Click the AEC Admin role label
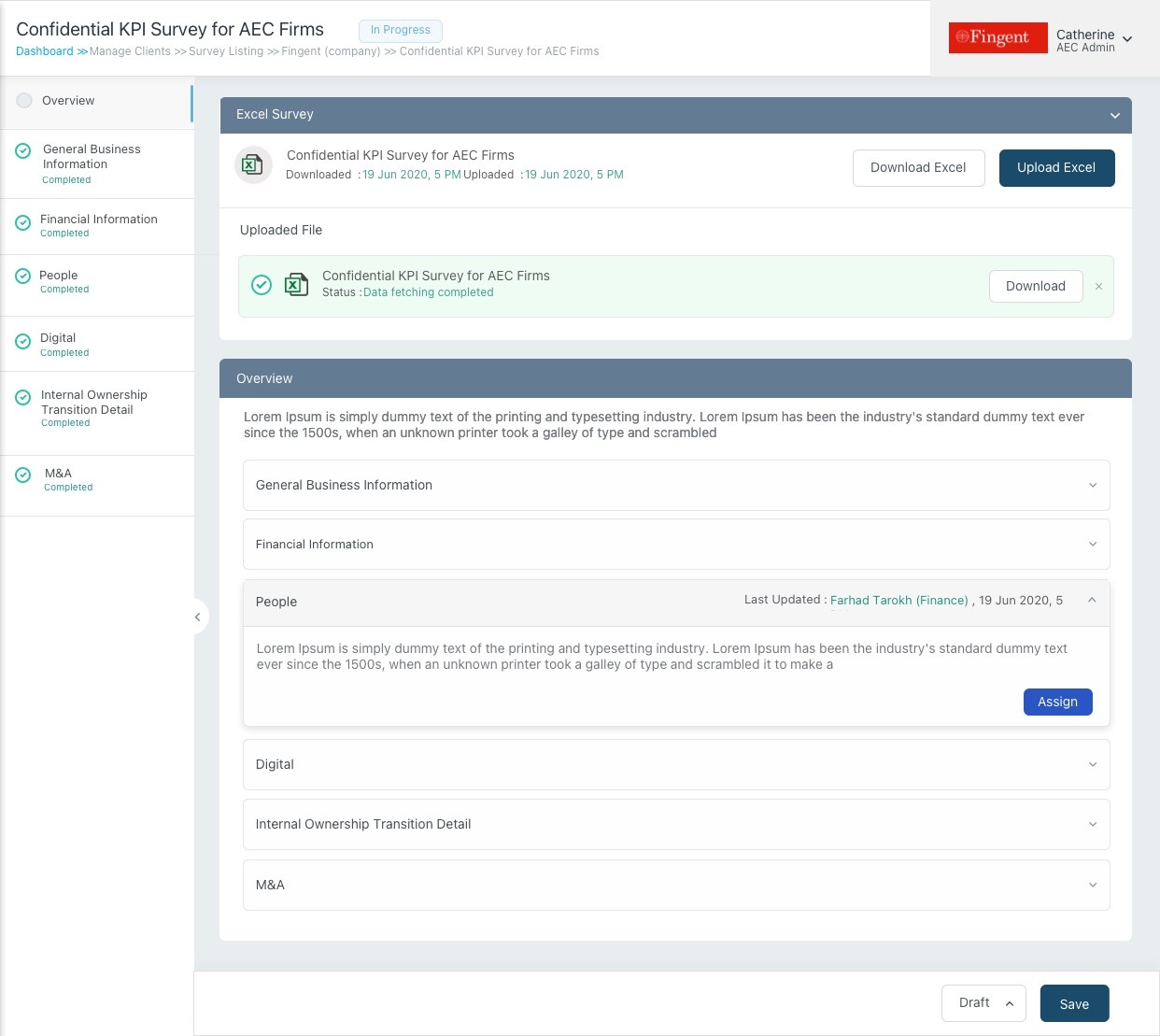The height and width of the screenshot is (1036, 1160). click(1085, 48)
